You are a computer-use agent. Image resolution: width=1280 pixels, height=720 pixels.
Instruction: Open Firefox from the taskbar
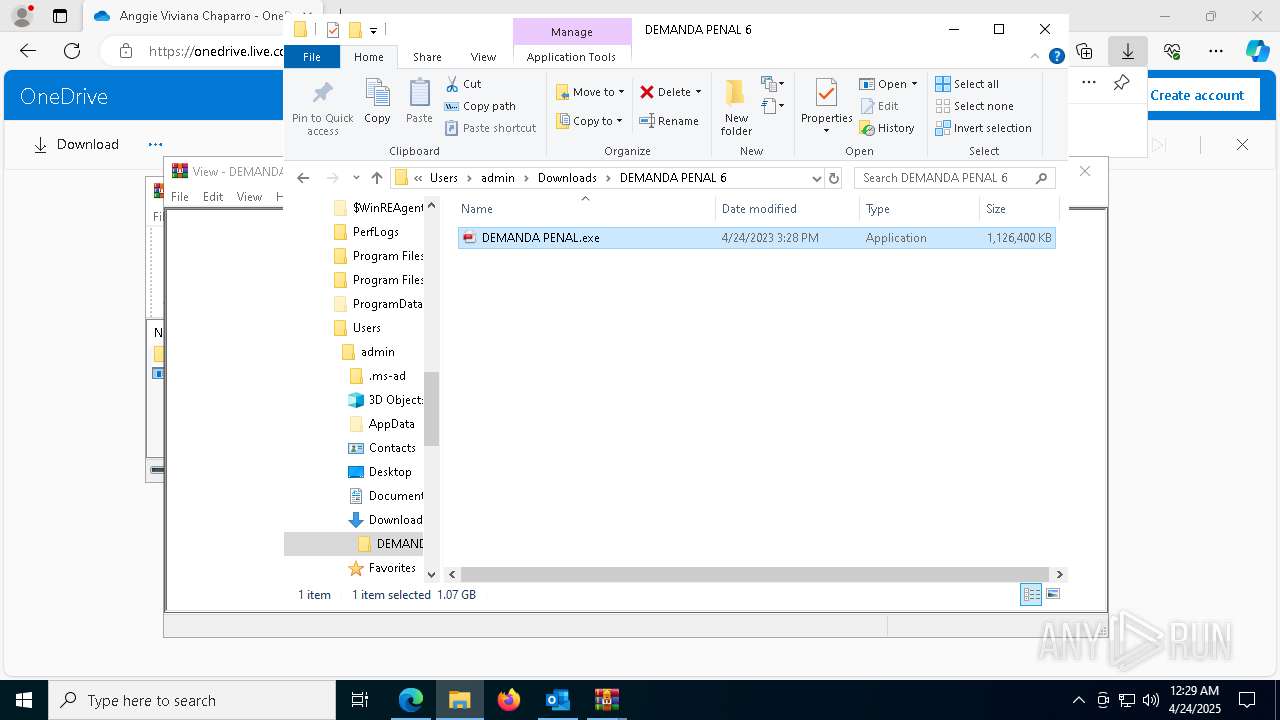pos(509,700)
